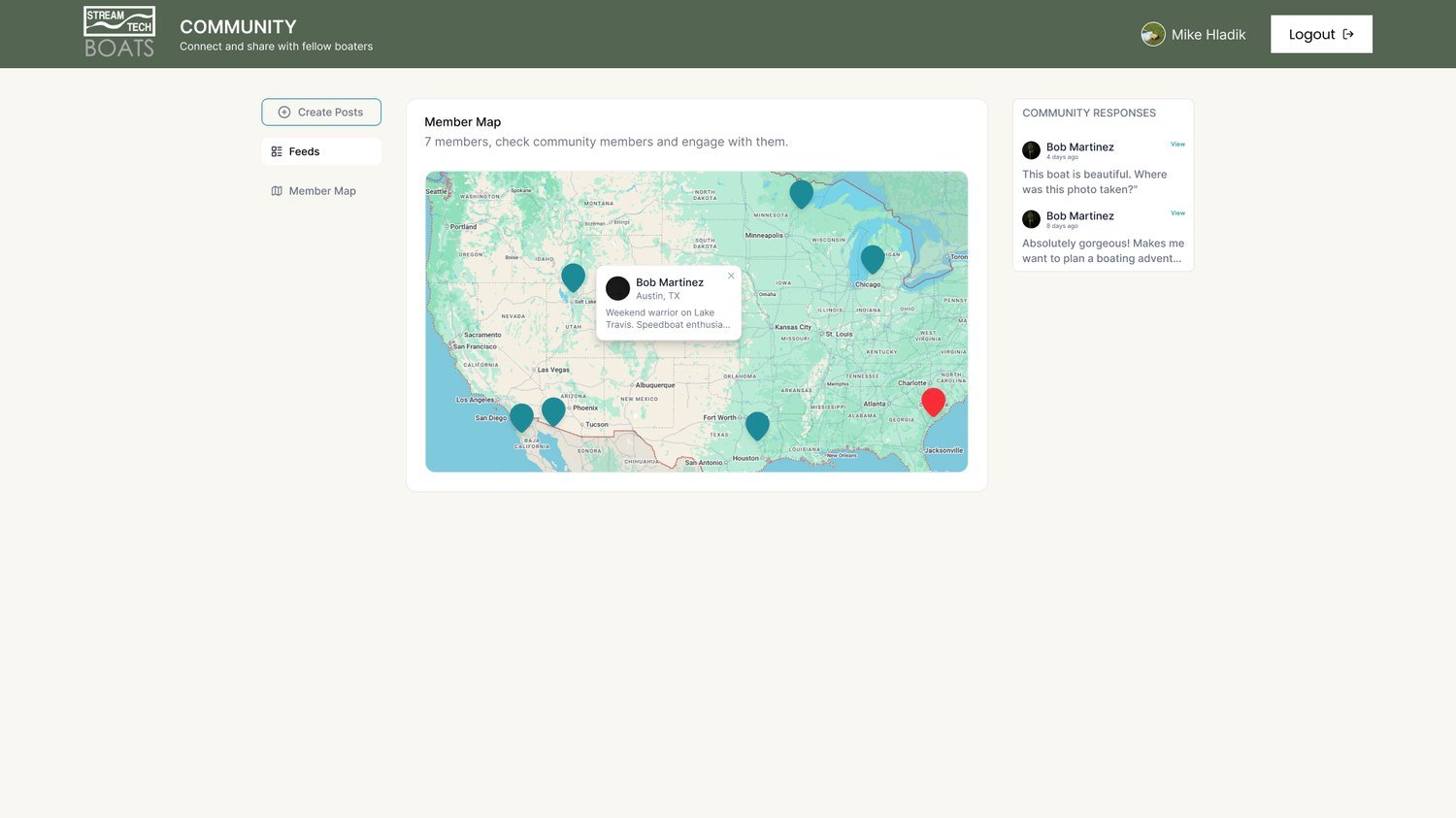This screenshot has height=818, width=1456.
Task: Click the Mike Hladik username
Action: tap(1208, 34)
